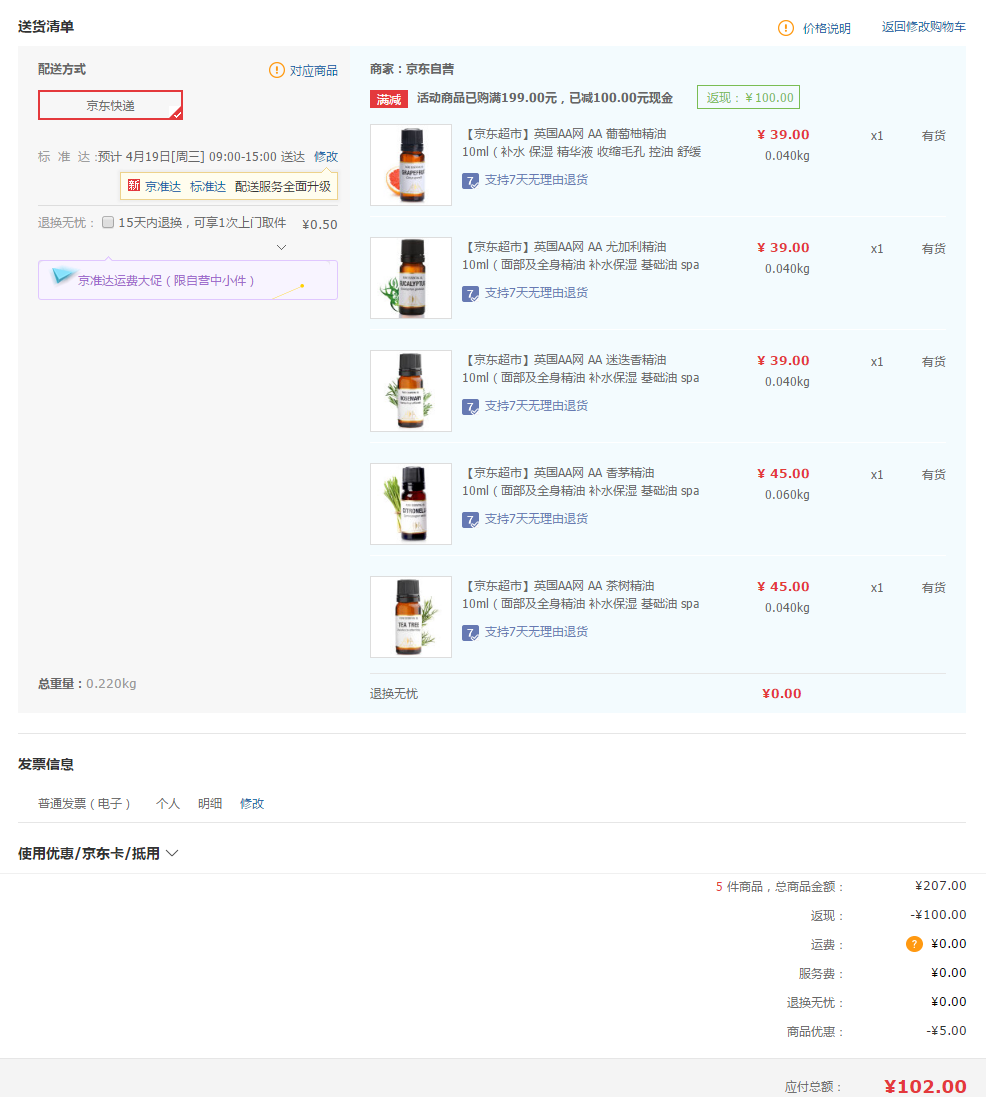The width and height of the screenshot is (986, 1097).
Task: Click the 7-day return badge on 葡萄柚精油
Action: point(470,180)
